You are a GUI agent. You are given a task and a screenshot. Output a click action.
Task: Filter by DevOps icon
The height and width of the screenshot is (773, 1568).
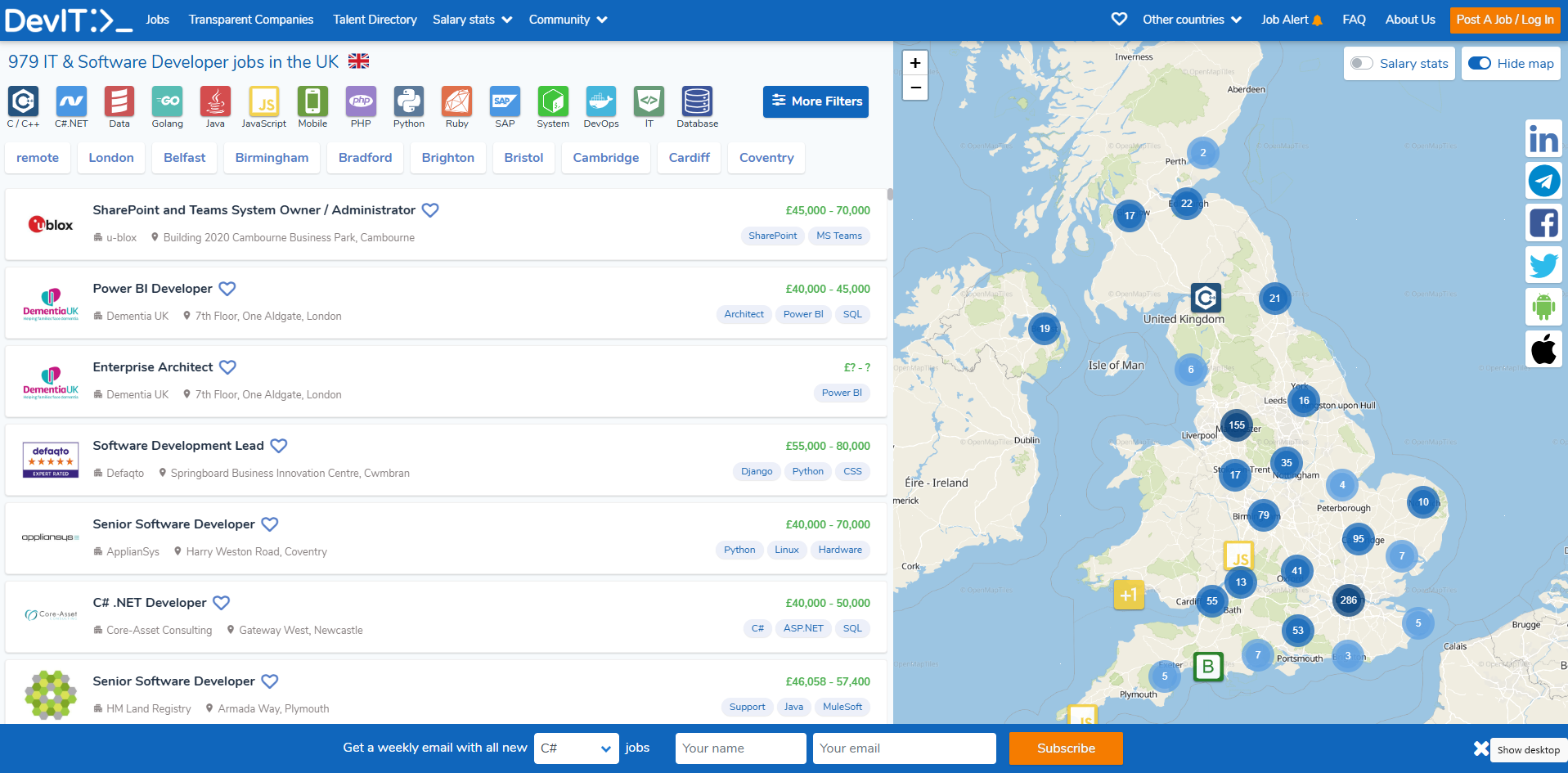601,101
